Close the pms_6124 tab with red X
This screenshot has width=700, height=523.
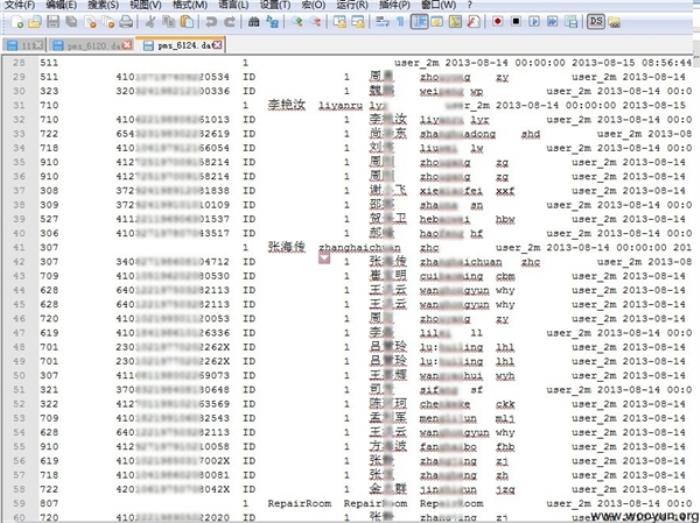click(x=217, y=45)
